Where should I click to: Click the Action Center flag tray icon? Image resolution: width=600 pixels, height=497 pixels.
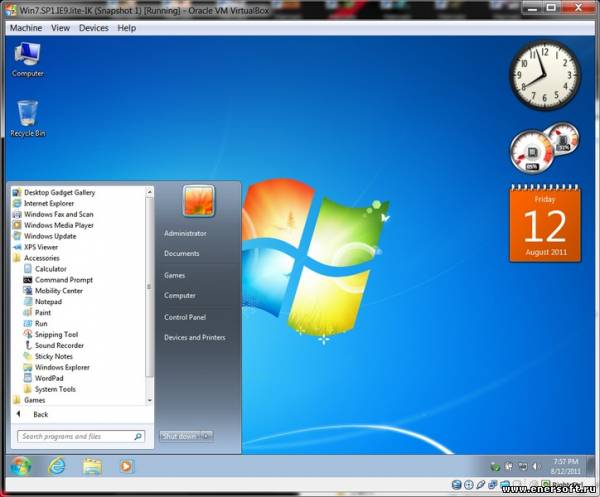tap(509, 466)
